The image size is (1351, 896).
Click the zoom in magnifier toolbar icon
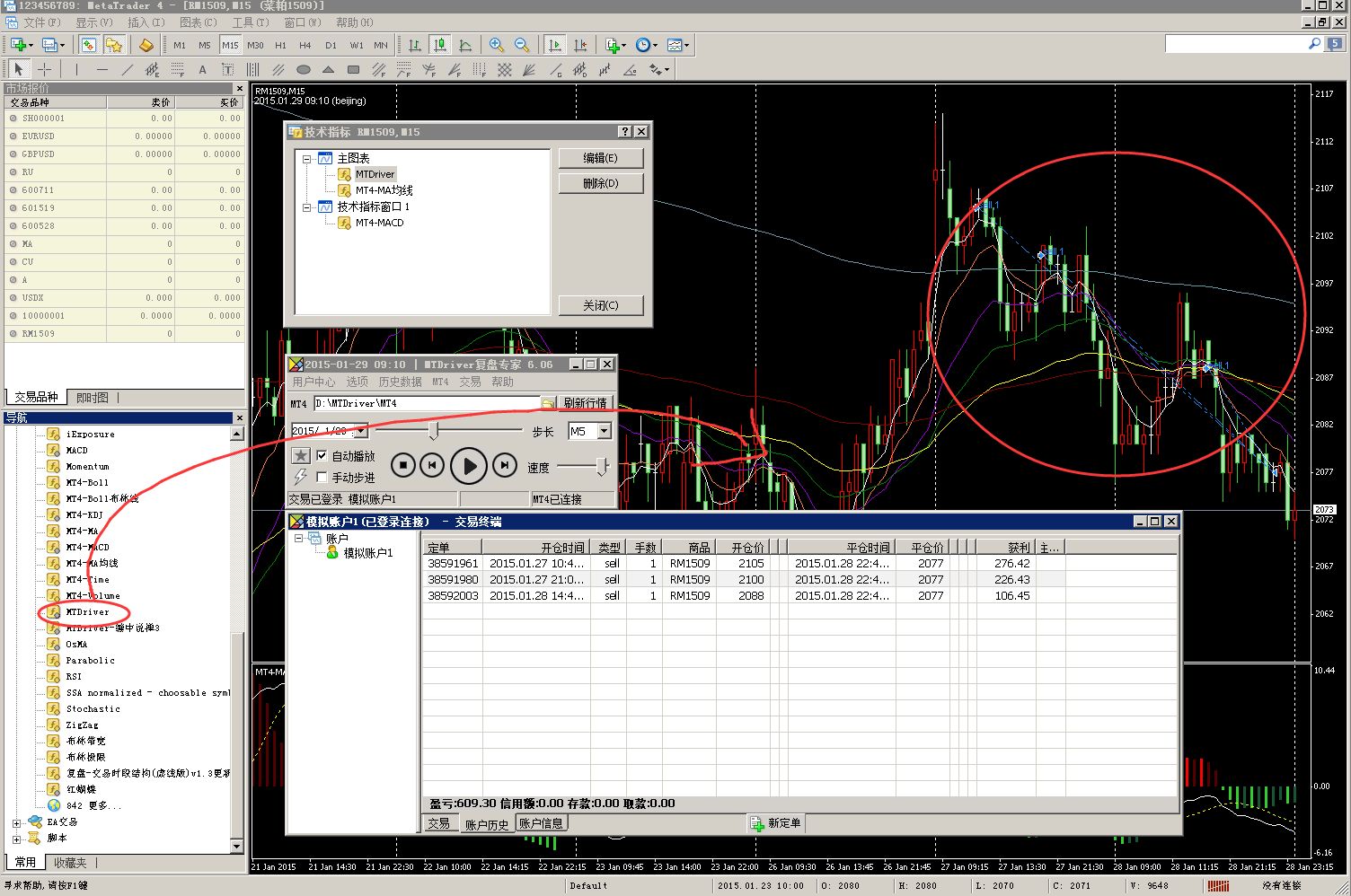pos(496,45)
